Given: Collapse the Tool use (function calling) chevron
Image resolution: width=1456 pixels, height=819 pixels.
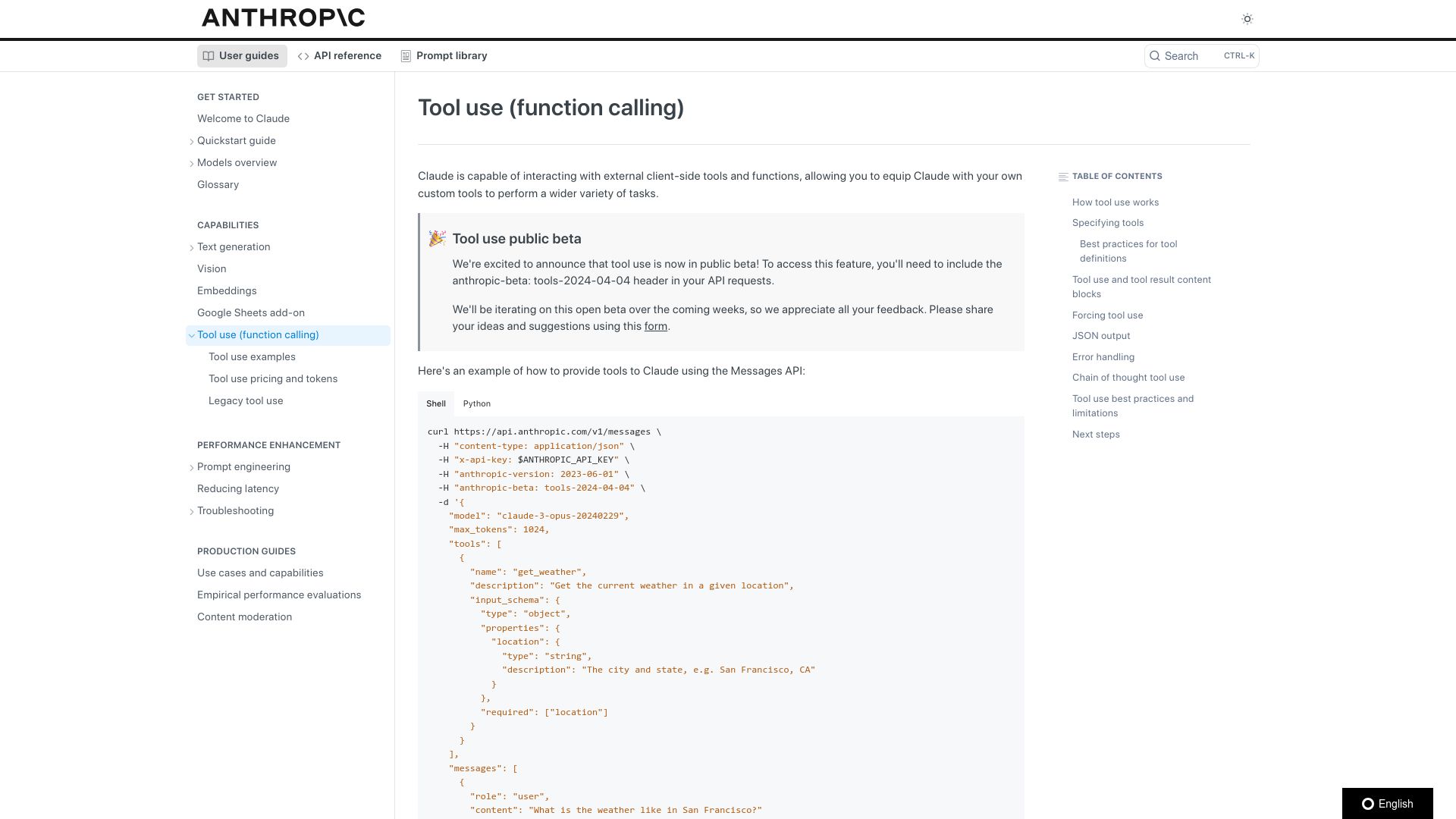Looking at the screenshot, I should point(191,335).
